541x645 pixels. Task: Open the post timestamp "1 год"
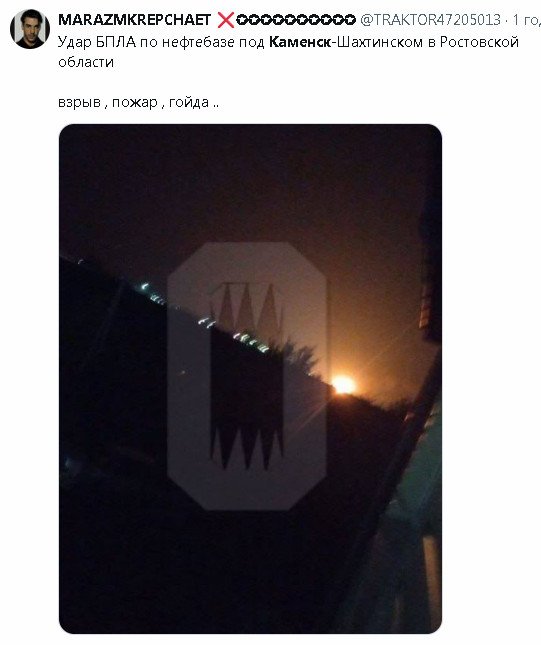(x=526, y=20)
